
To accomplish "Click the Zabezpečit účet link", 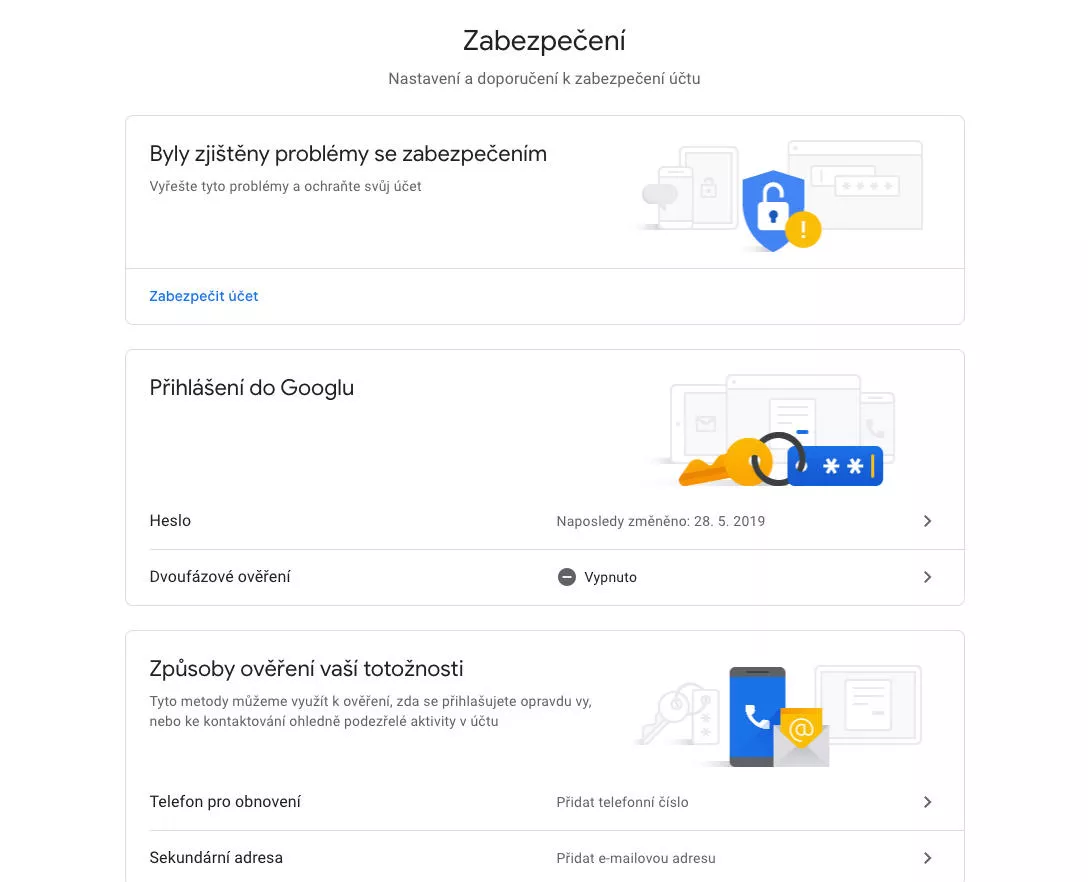I will coord(204,296).
